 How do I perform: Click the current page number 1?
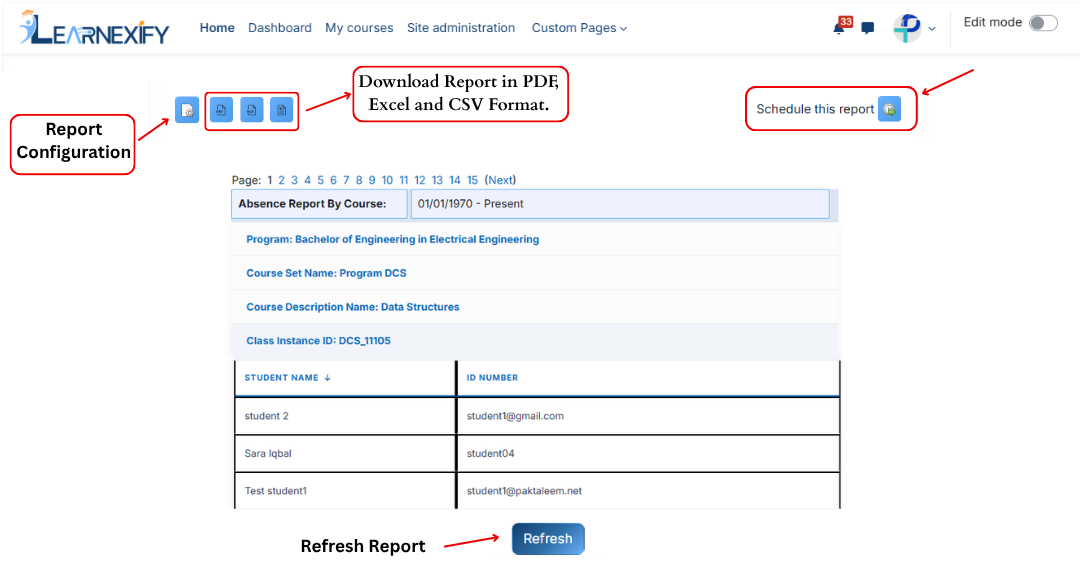pos(269,180)
